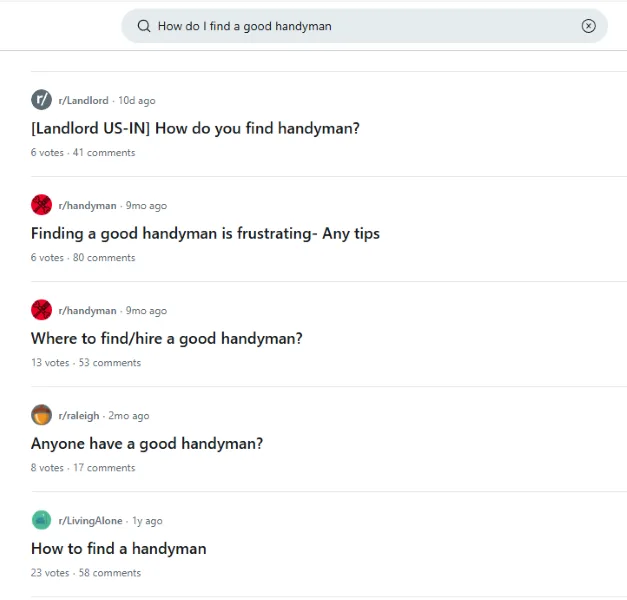Open r/handyman link above Finding a good handyman
The height and width of the screenshot is (600, 627).
pyautogui.click(x=88, y=206)
